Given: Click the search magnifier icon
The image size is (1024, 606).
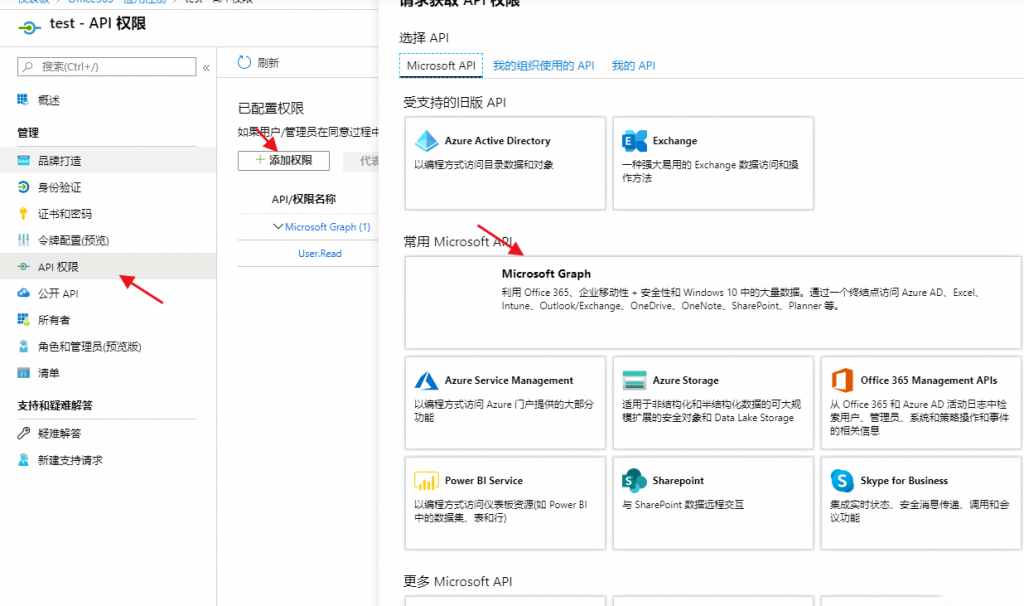Looking at the screenshot, I should click(x=27, y=67).
